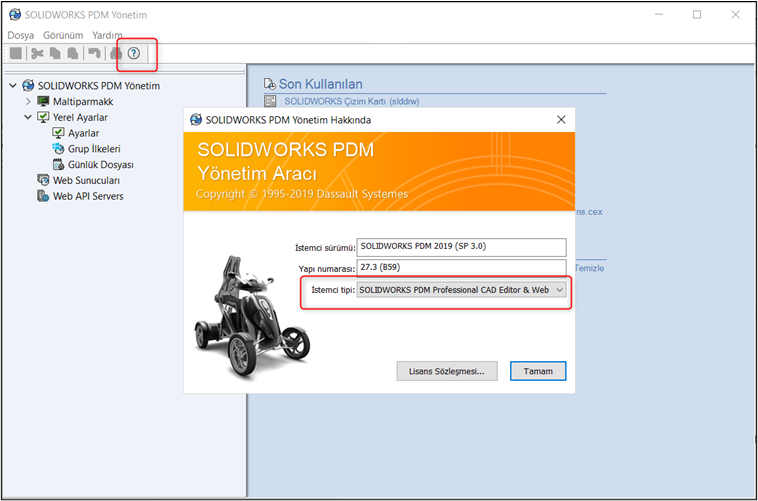The image size is (758, 501).
Task: Click the Günlük Dosyası notepad icon
Action: pos(58,164)
